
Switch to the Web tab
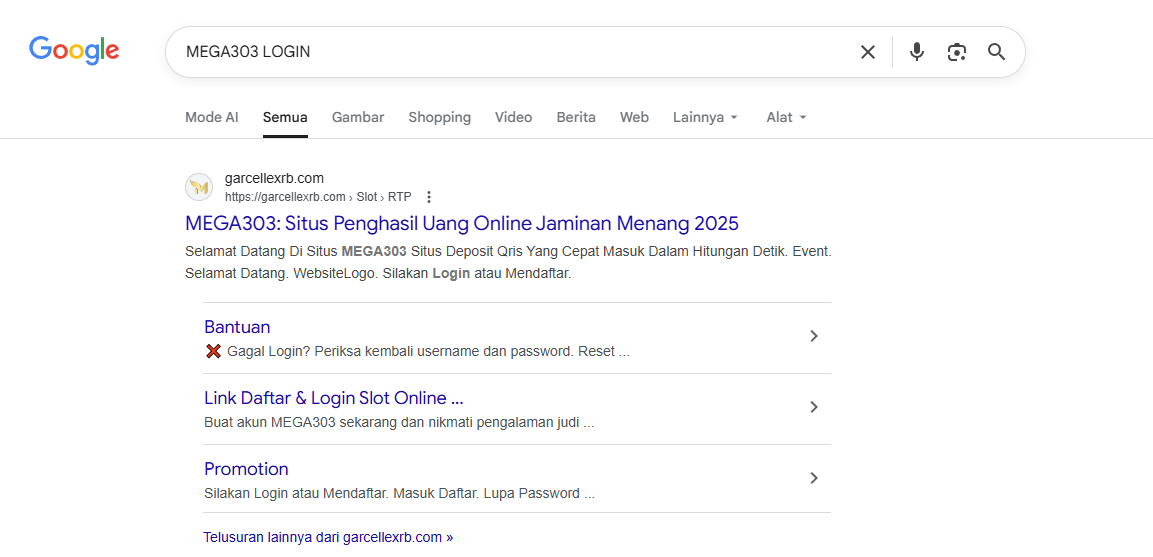pos(634,117)
